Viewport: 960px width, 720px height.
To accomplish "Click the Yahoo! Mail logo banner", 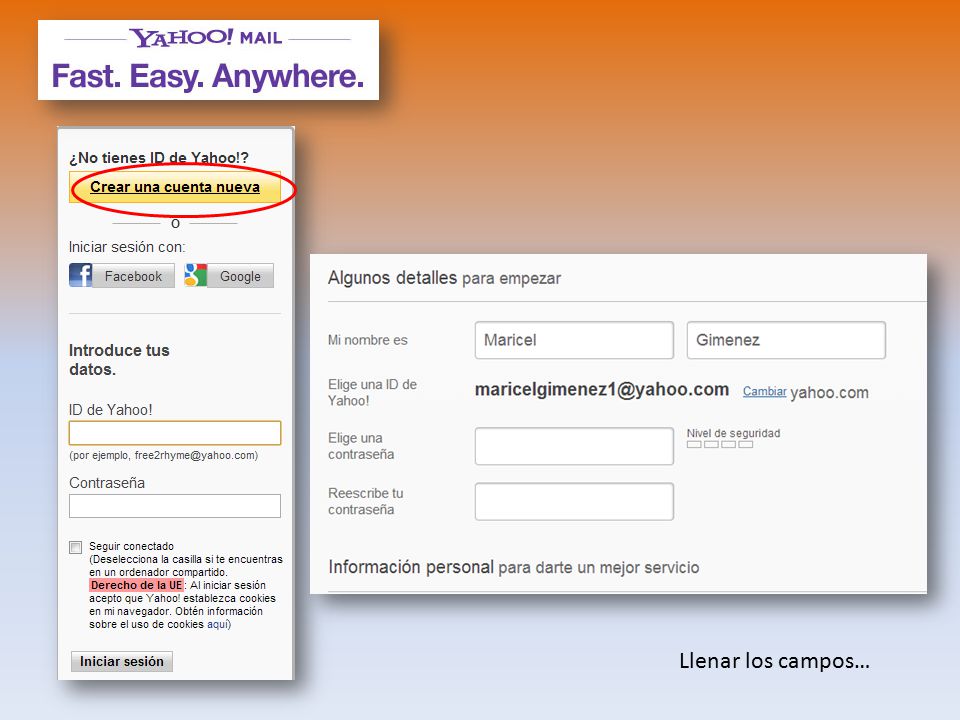I will (x=208, y=60).
